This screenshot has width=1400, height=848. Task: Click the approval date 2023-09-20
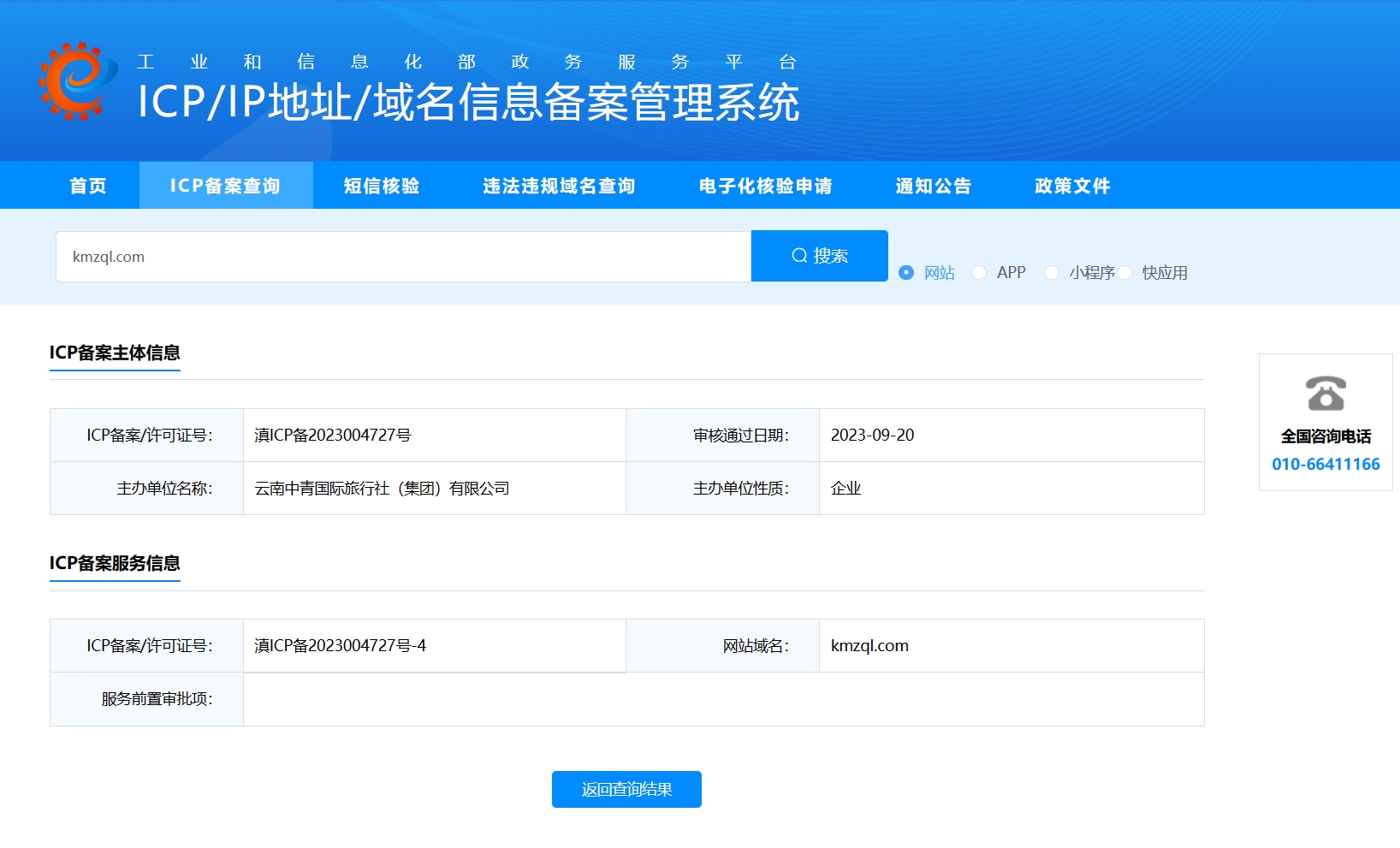[x=872, y=435]
